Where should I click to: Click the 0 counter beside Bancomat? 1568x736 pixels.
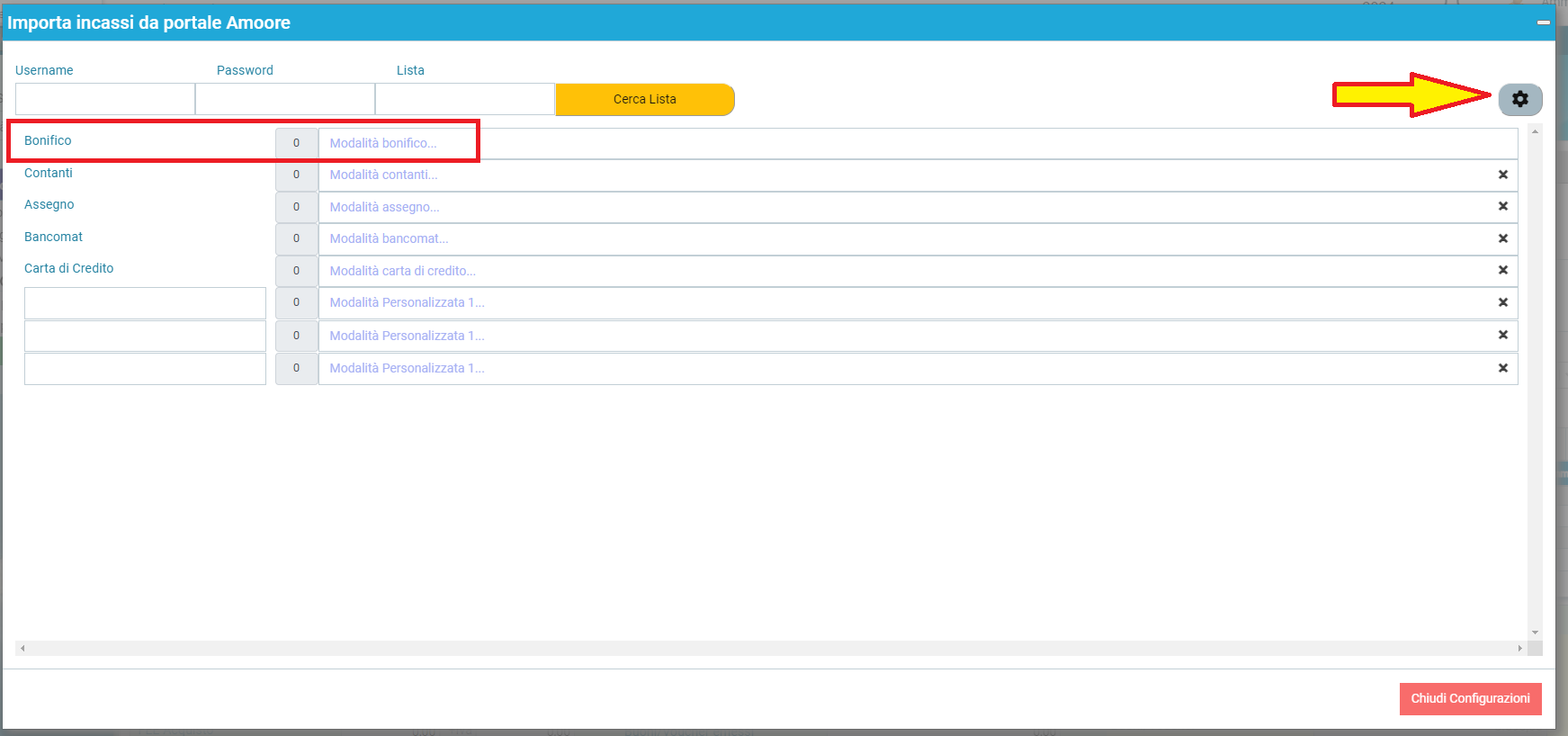[x=296, y=238]
